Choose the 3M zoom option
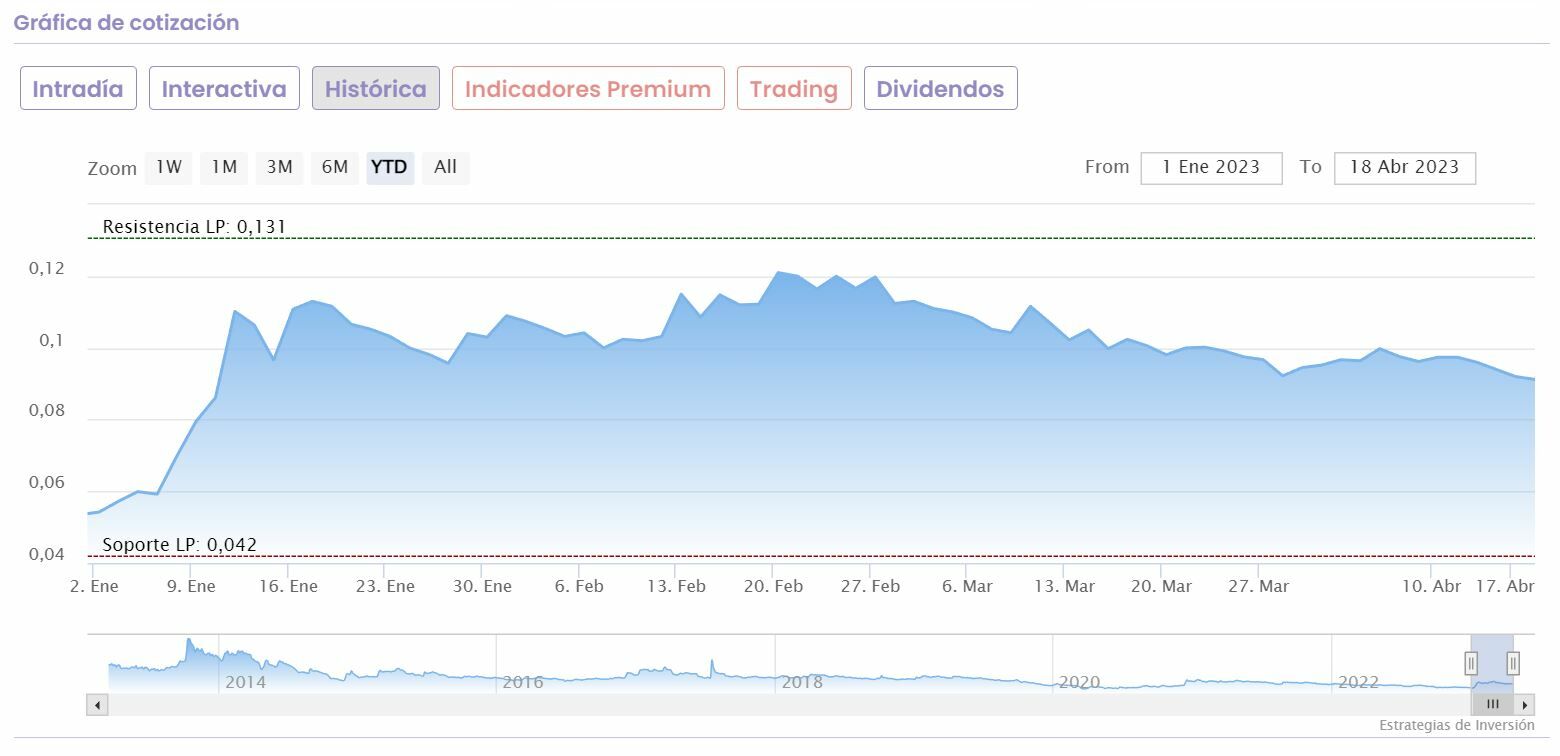The height and width of the screenshot is (756, 1560). (x=280, y=168)
